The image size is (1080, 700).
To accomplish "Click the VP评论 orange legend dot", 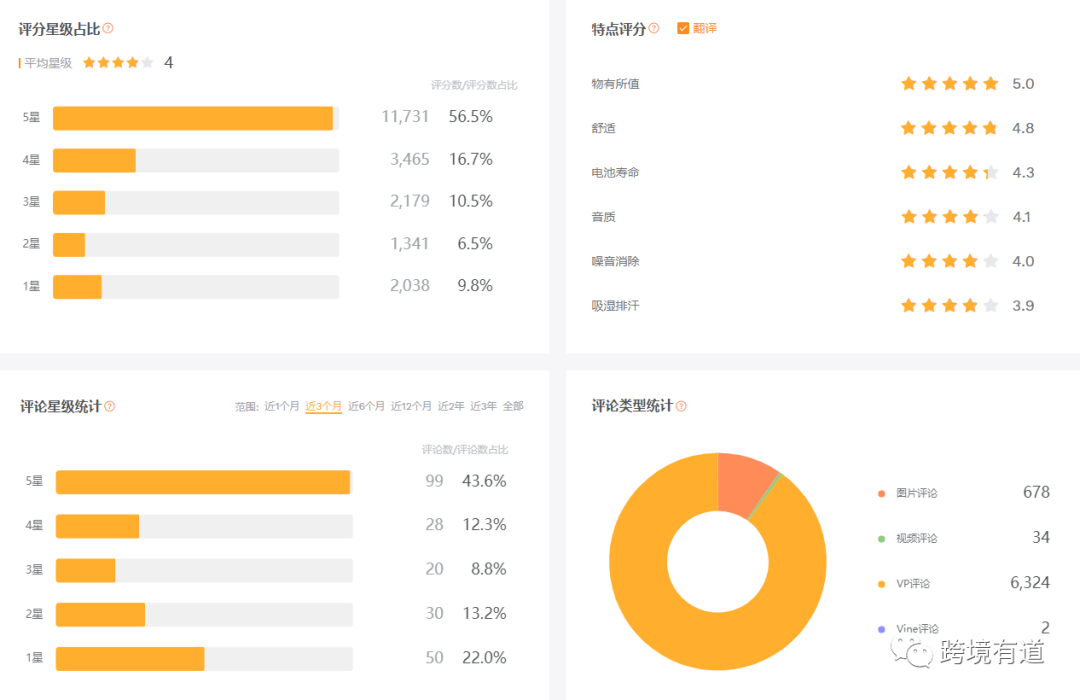I will click(x=881, y=583).
